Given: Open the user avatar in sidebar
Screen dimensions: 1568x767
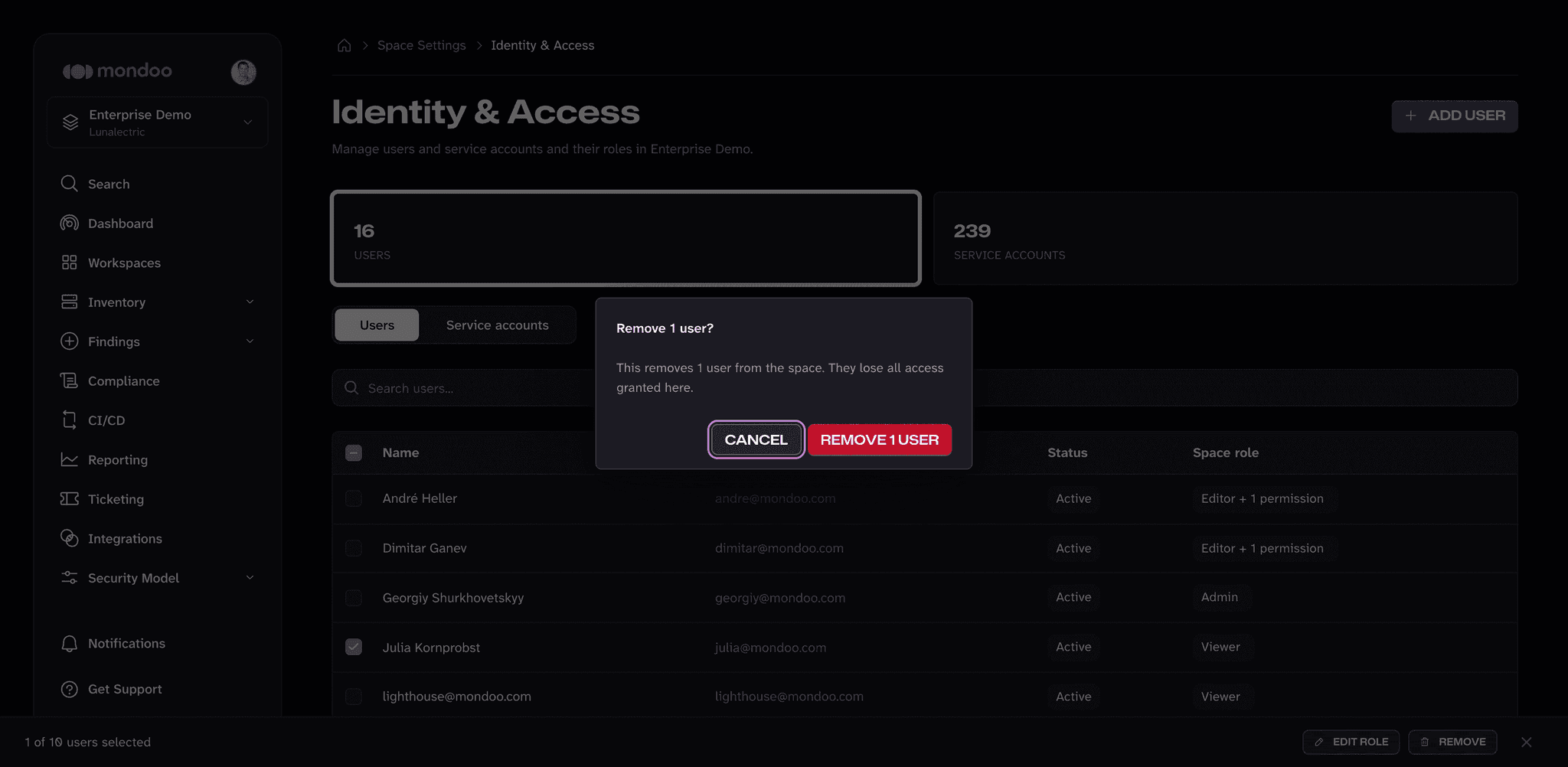Looking at the screenshot, I should (243, 72).
